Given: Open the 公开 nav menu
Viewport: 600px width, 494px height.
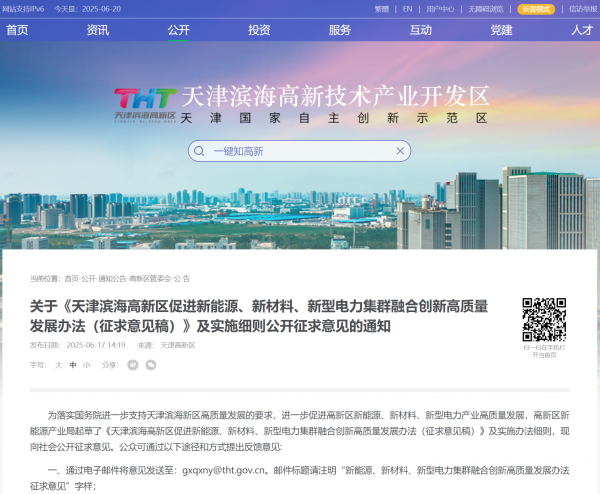Looking at the screenshot, I should (179, 30).
